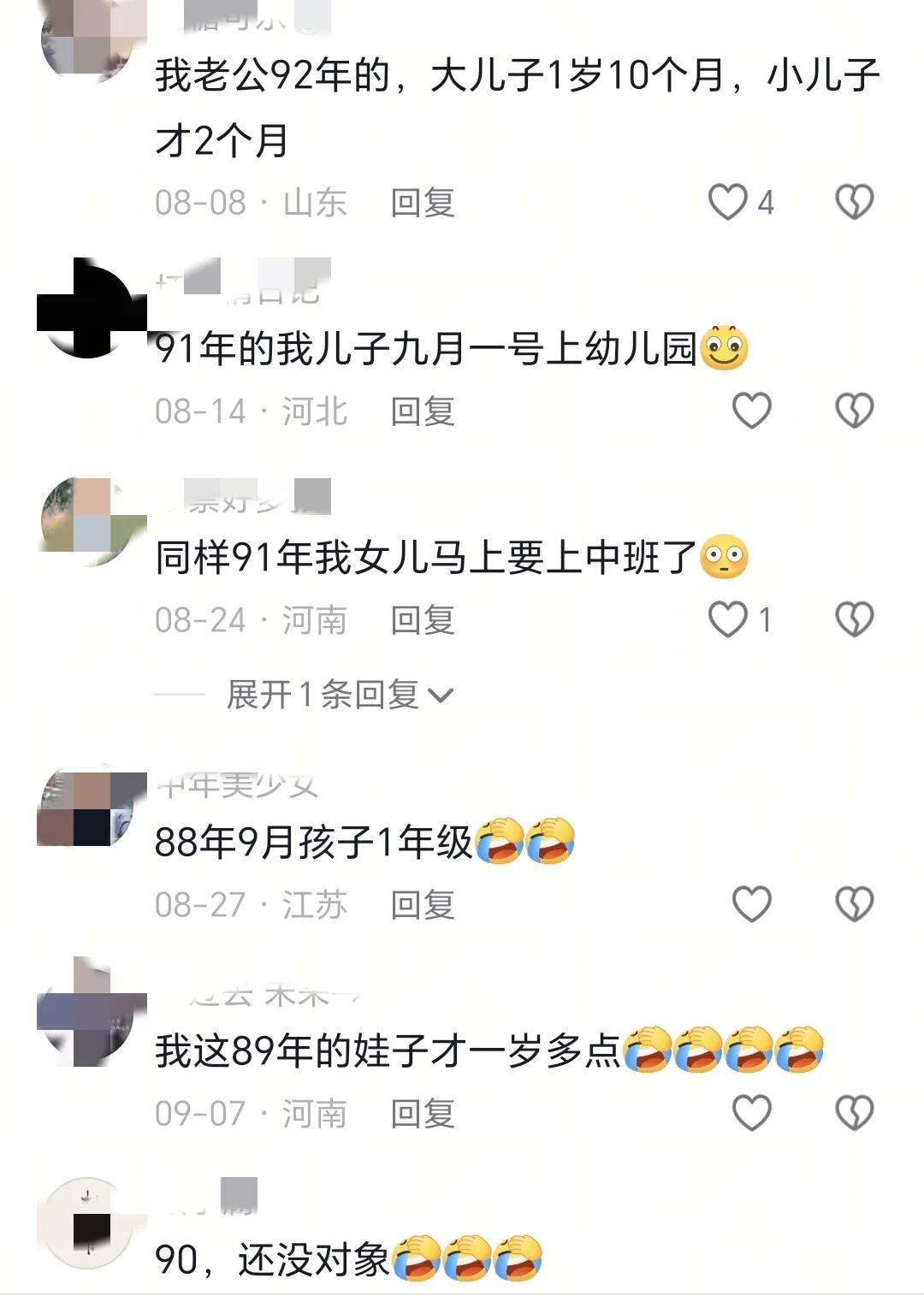Open avatar of first commenter from Shandong

click(x=91, y=38)
